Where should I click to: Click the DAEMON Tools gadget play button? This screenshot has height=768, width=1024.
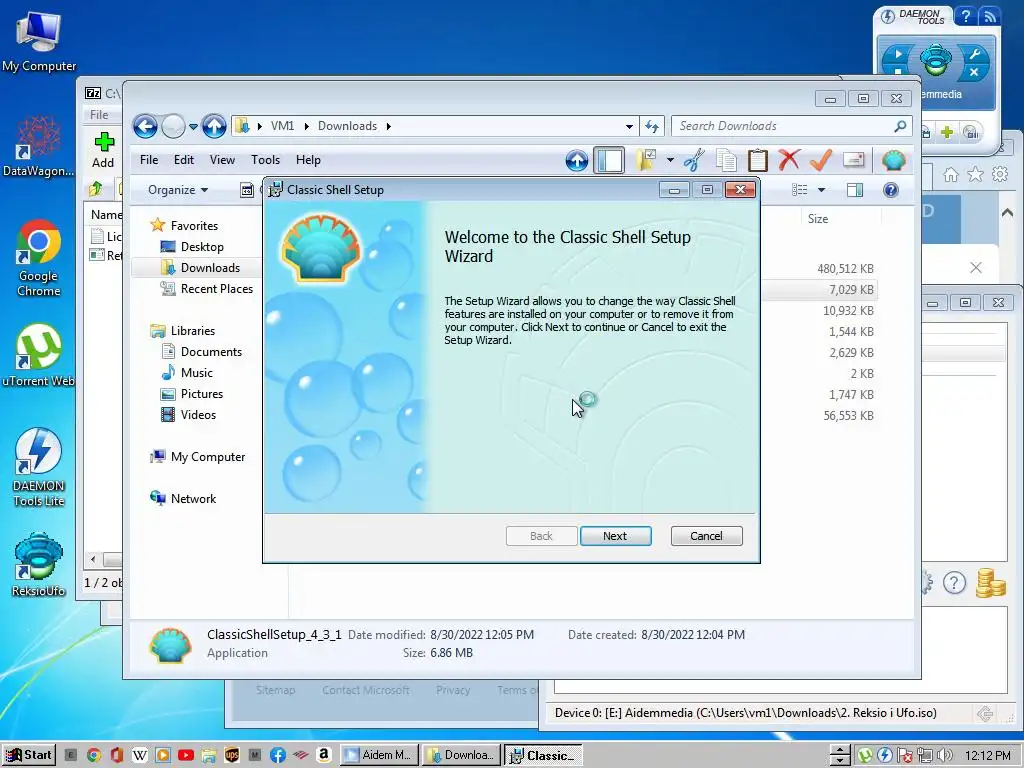[x=898, y=54]
